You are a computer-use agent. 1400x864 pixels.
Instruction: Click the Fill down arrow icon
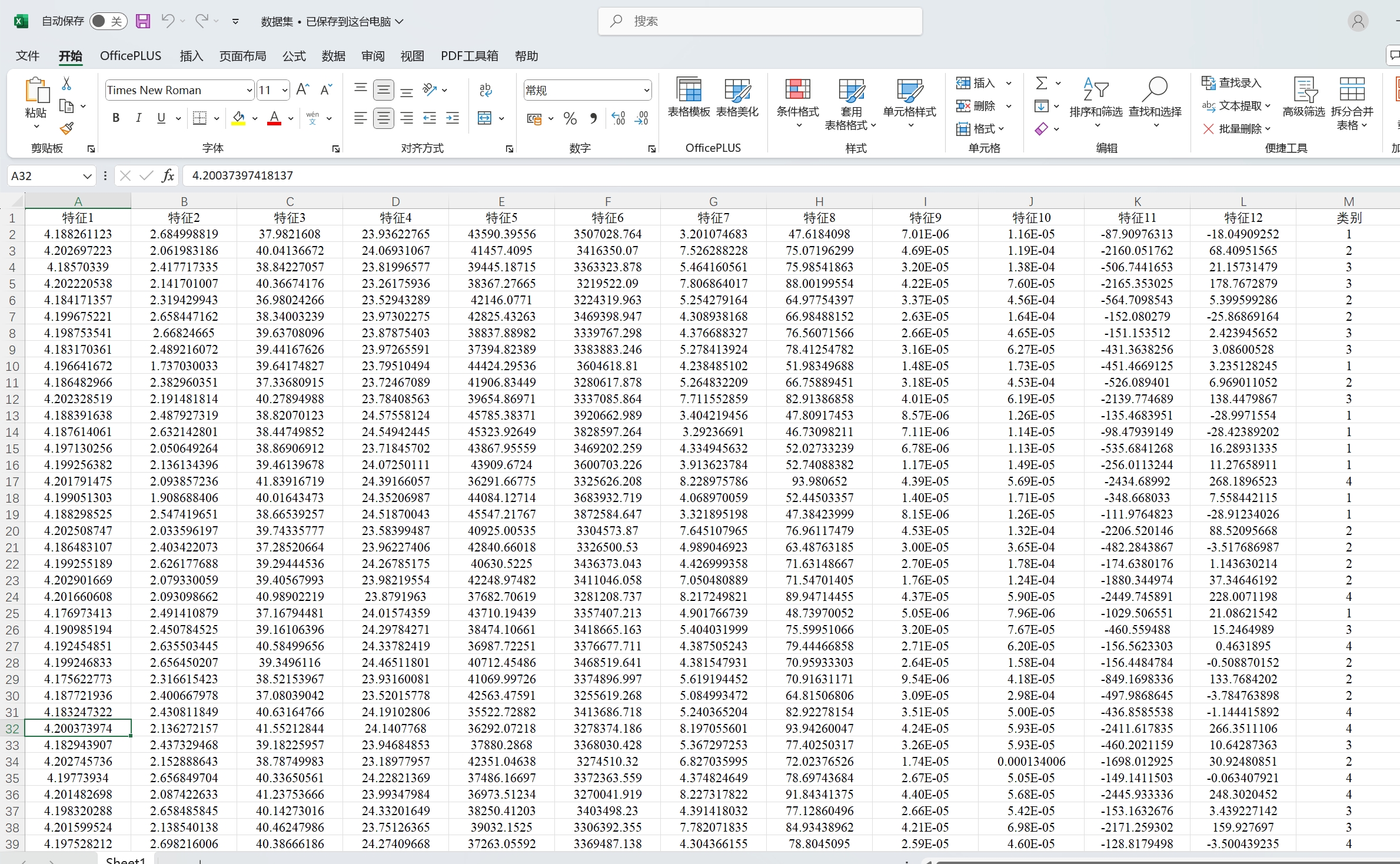tap(1041, 106)
